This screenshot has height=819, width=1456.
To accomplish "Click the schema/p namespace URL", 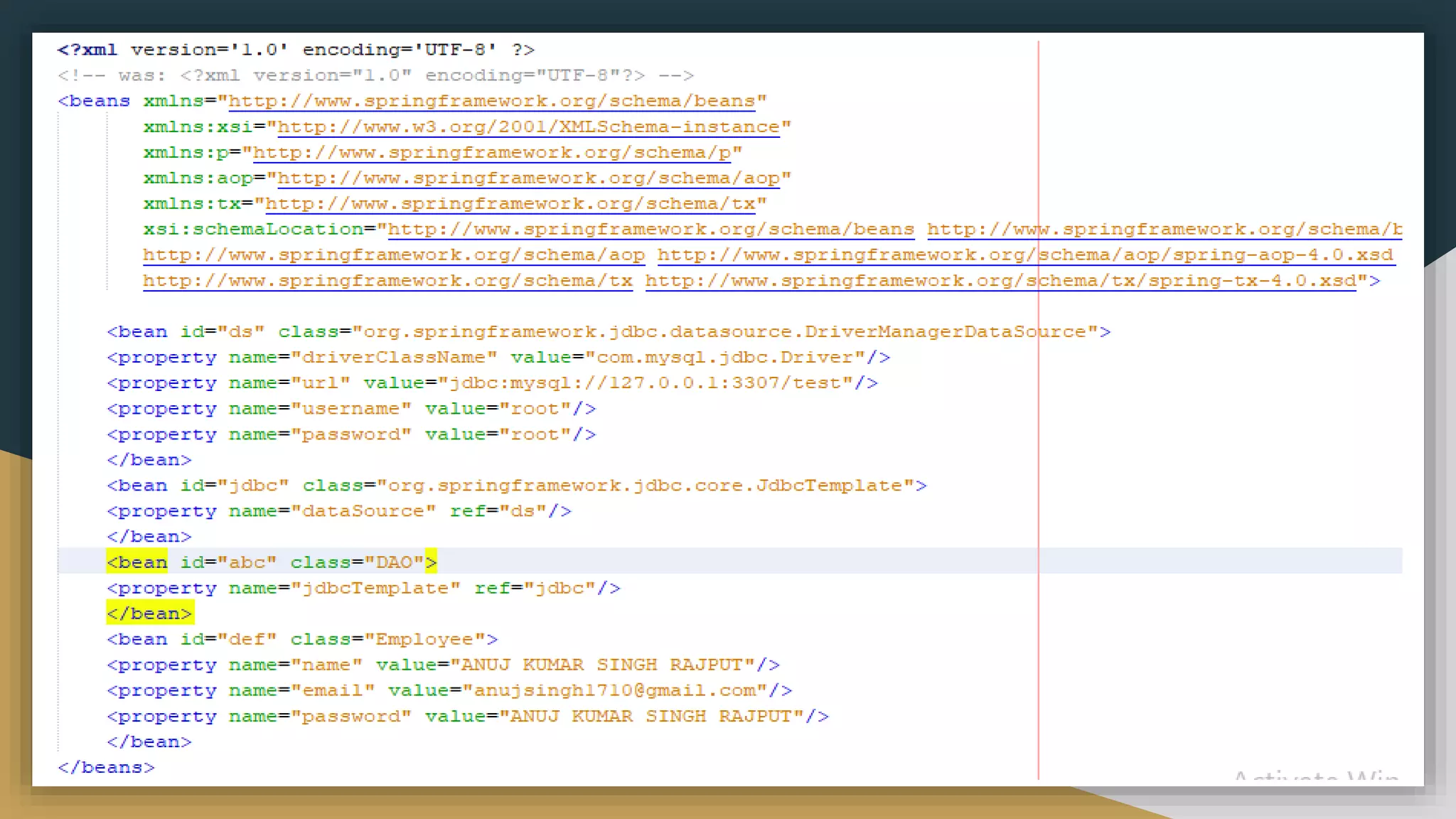I will 492,152.
